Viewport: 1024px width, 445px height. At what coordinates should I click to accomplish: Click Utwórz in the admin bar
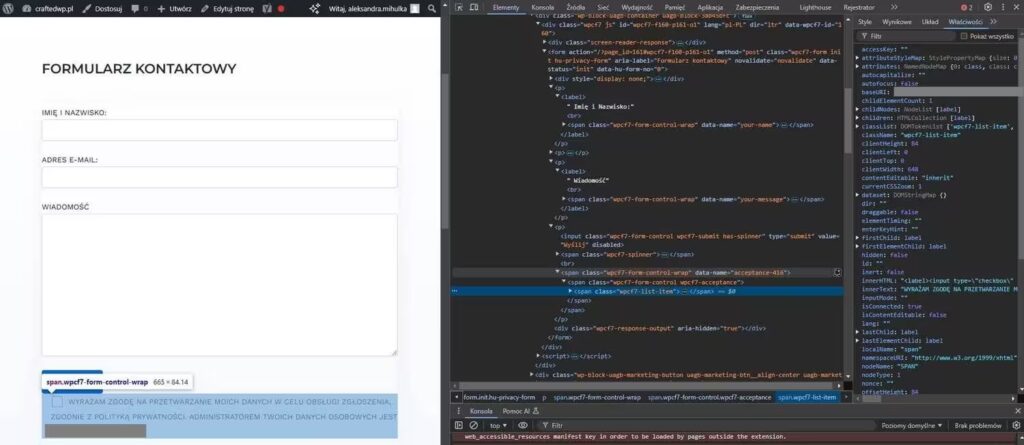point(174,8)
